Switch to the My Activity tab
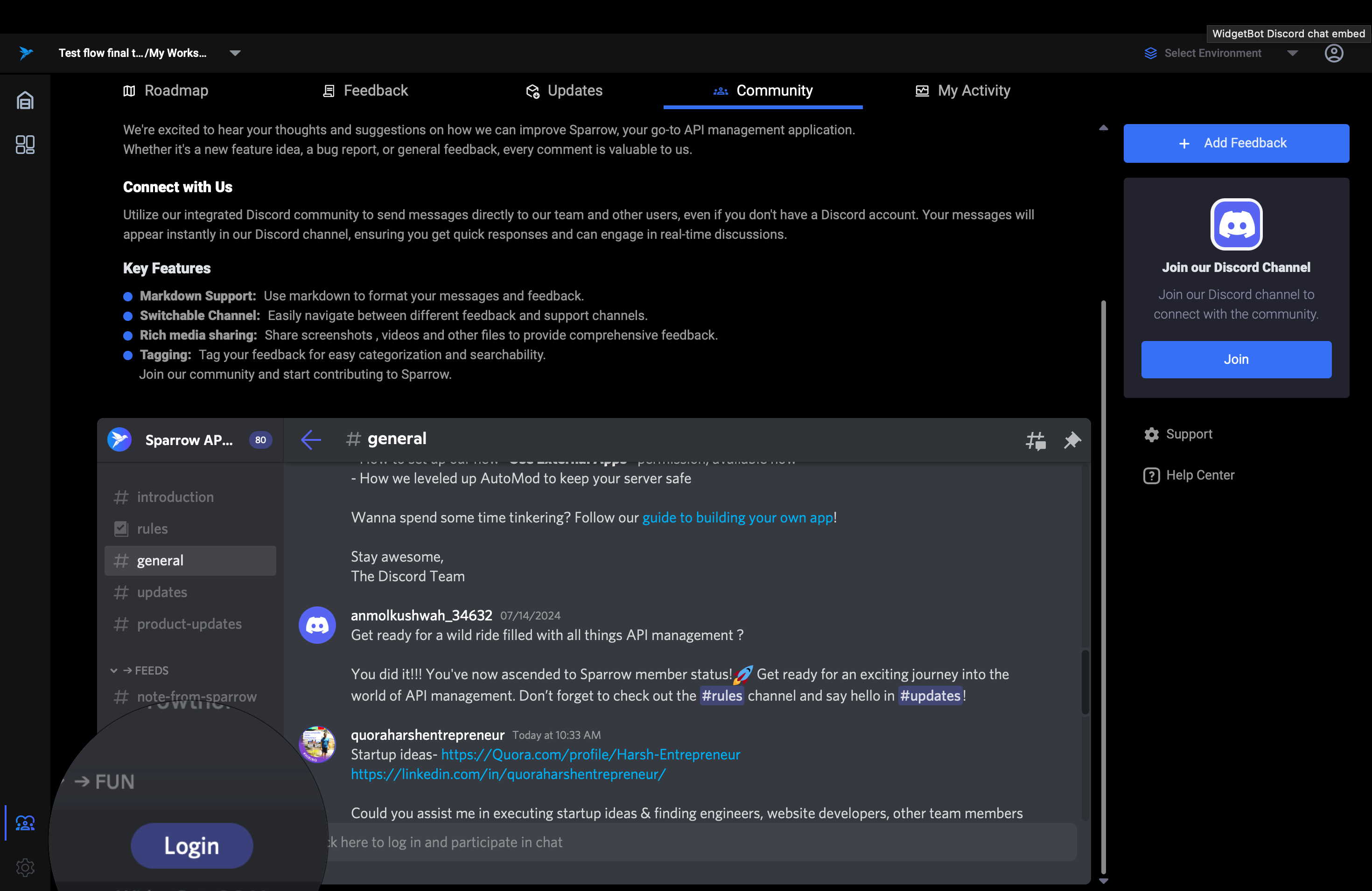 [963, 90]
